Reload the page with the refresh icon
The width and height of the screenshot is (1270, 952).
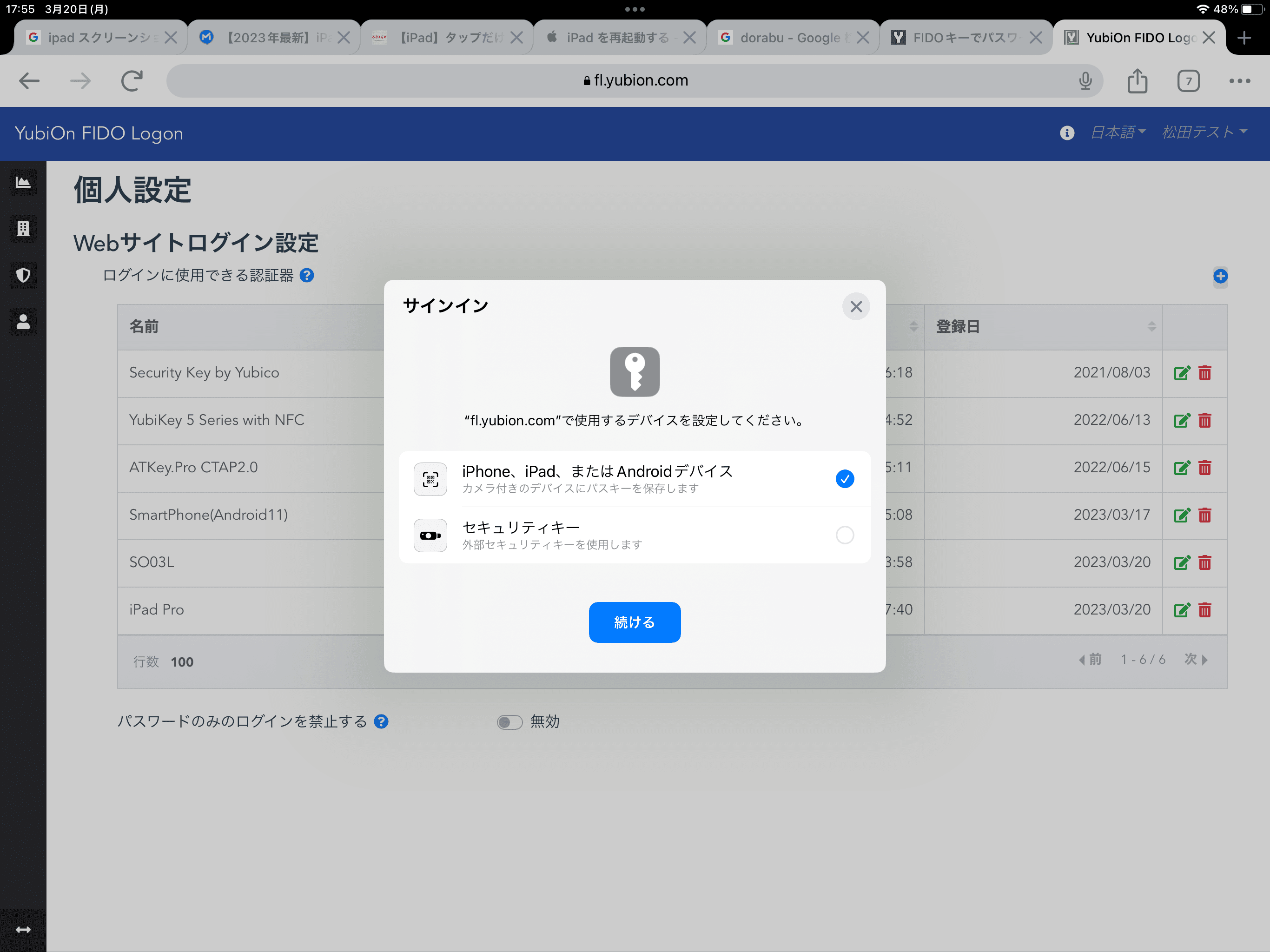point(132,81)
